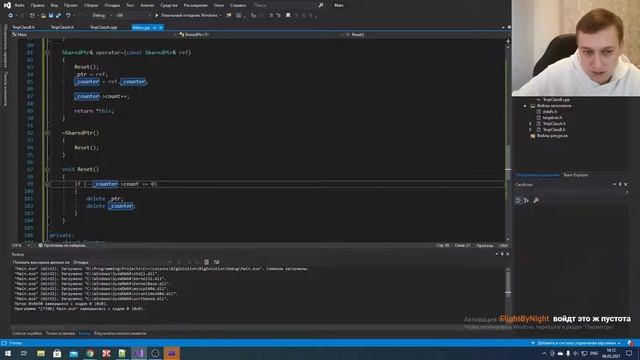Viewport: 640px width, 360px height.
Task: Click the open file toolbar icon
Action: [43, 16]
